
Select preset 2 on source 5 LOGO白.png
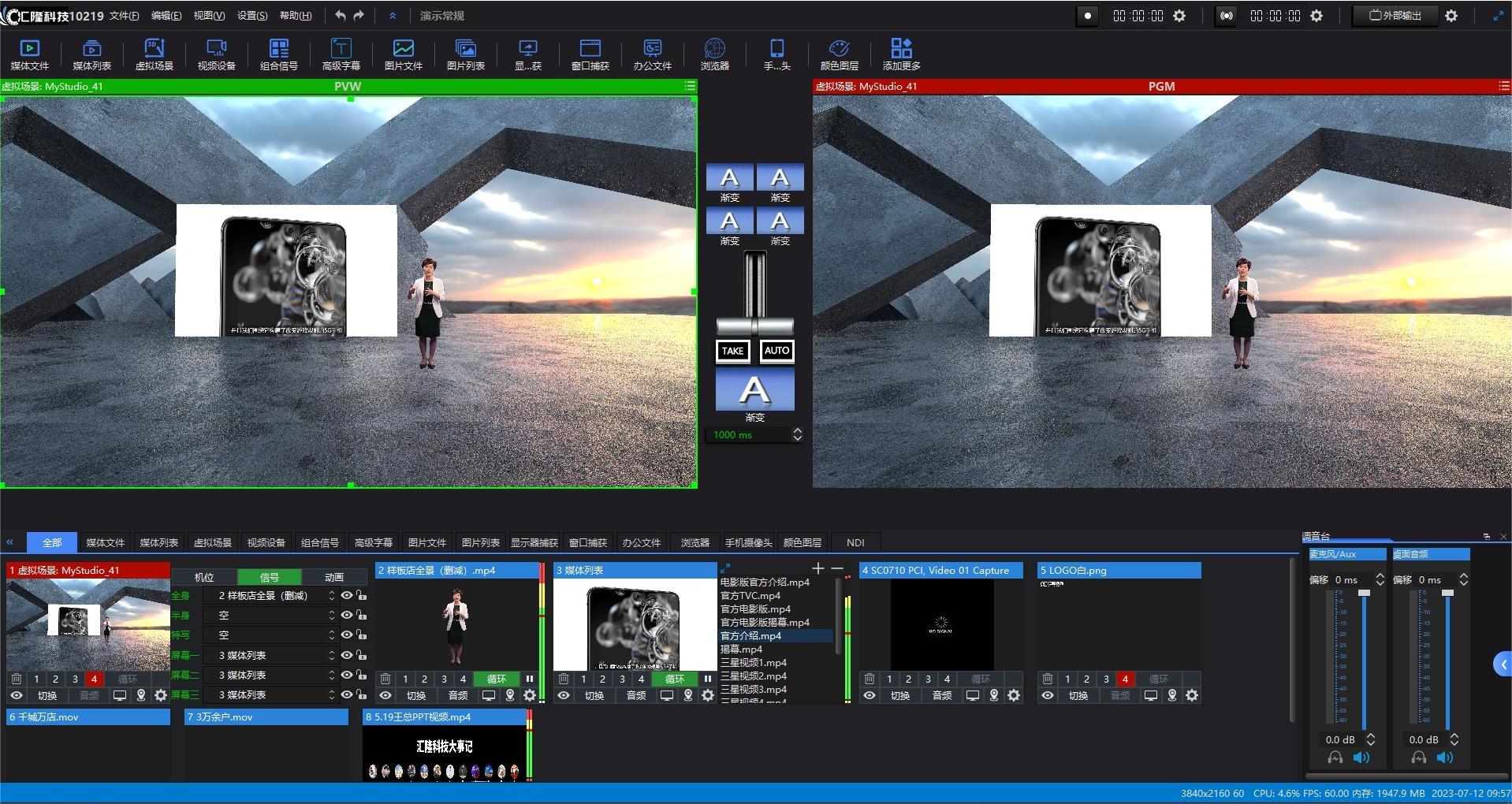(x=1086, y=679)
